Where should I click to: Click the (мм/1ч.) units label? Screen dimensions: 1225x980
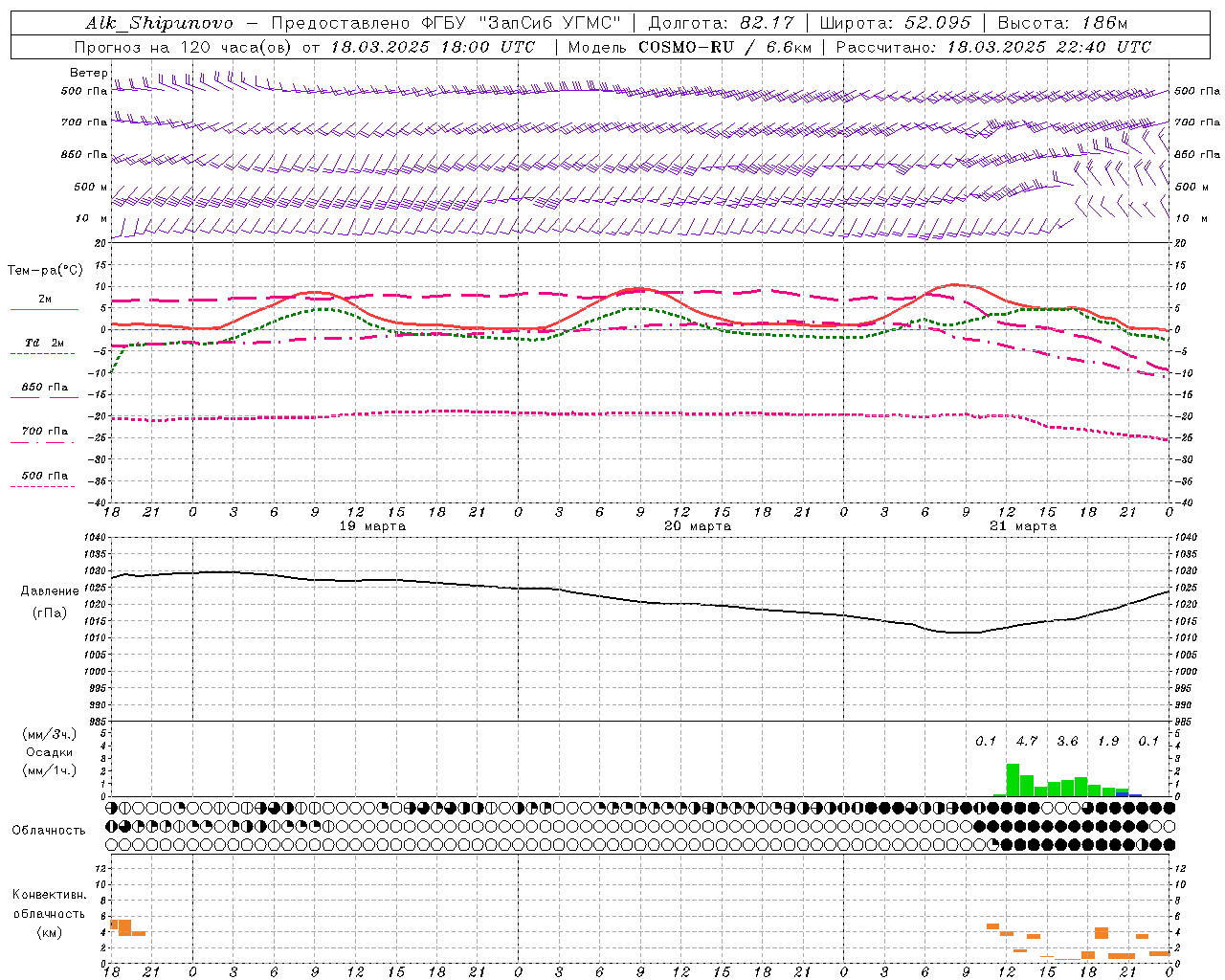point(50,770)
